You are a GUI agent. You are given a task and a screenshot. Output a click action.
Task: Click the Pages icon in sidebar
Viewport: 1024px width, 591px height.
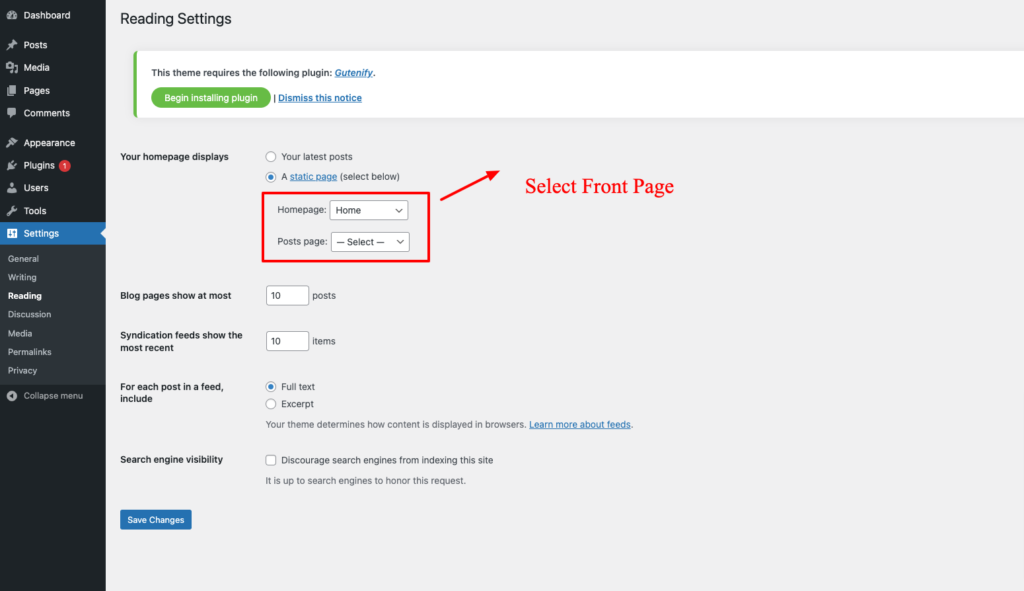coord(12,91)
